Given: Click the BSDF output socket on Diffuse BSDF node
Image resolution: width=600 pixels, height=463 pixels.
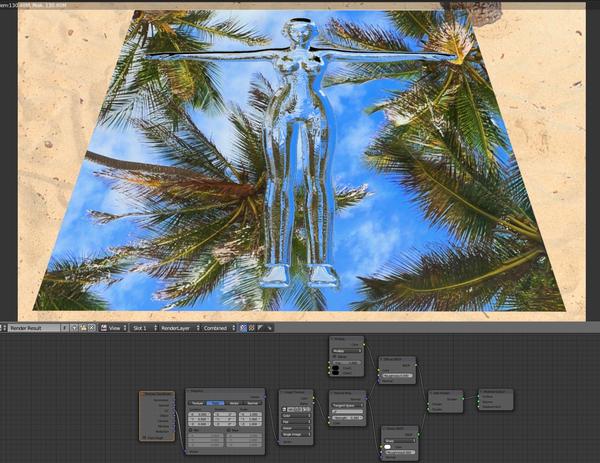Looking at the screenshot, I should coord(416,365).
